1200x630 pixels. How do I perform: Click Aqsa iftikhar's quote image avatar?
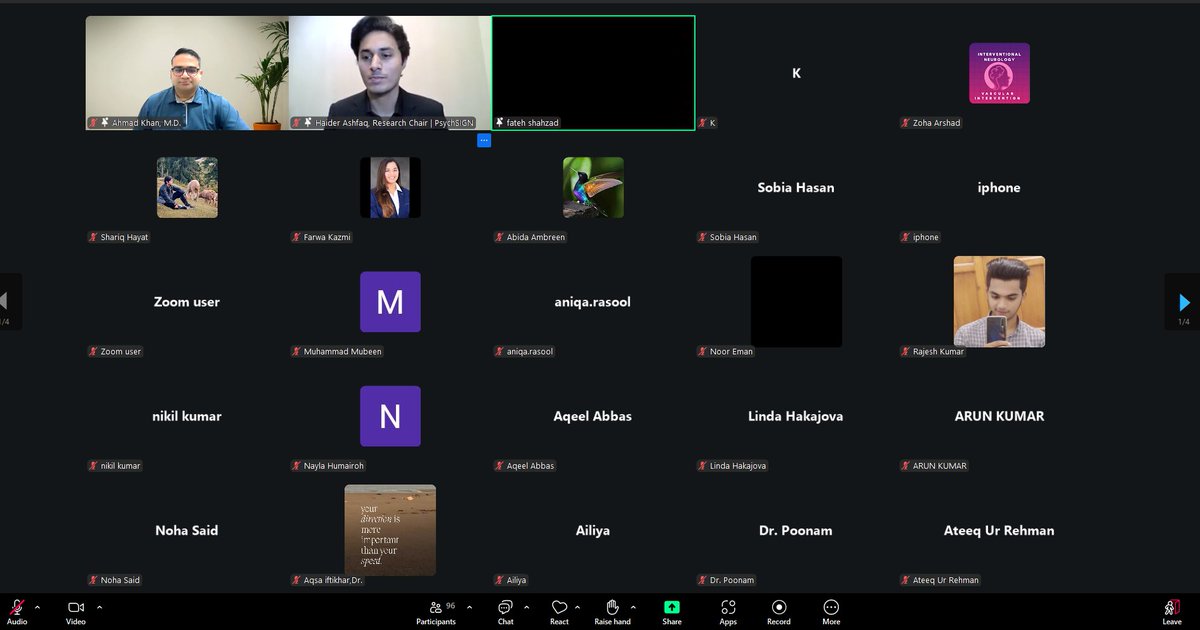(390, 530)
